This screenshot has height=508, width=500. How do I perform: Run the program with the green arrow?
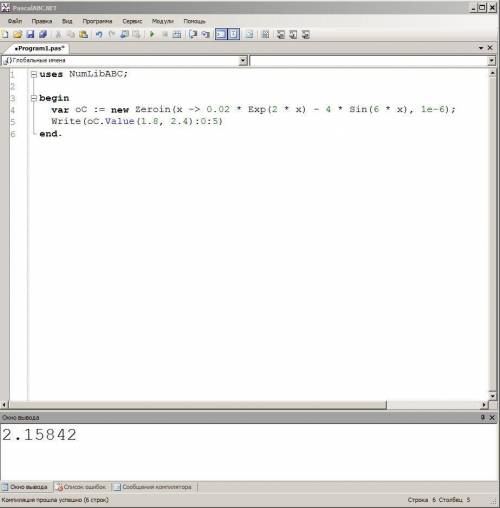(x=152, y=34)
